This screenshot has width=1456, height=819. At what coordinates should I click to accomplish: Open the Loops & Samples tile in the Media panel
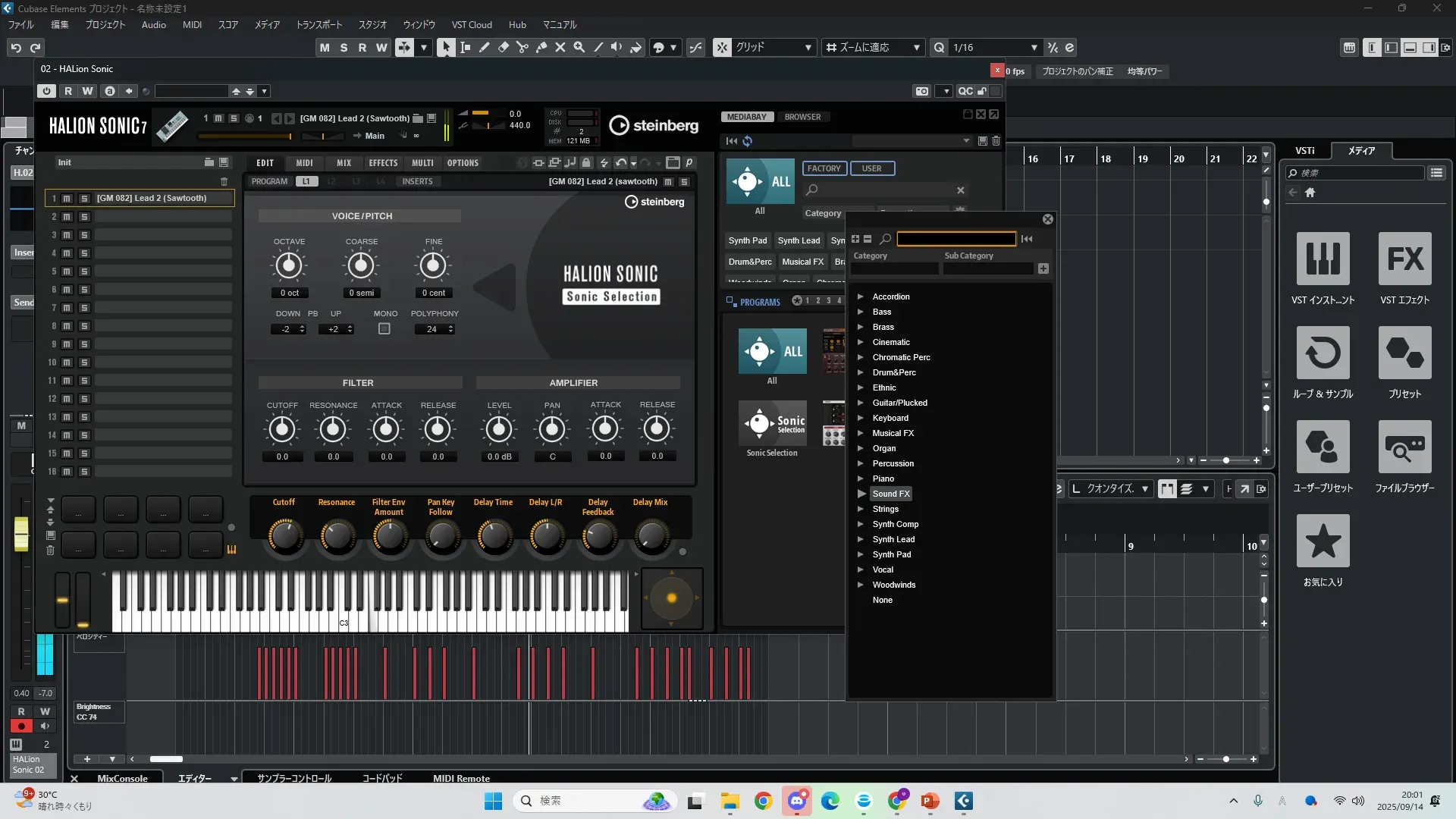1323,353
